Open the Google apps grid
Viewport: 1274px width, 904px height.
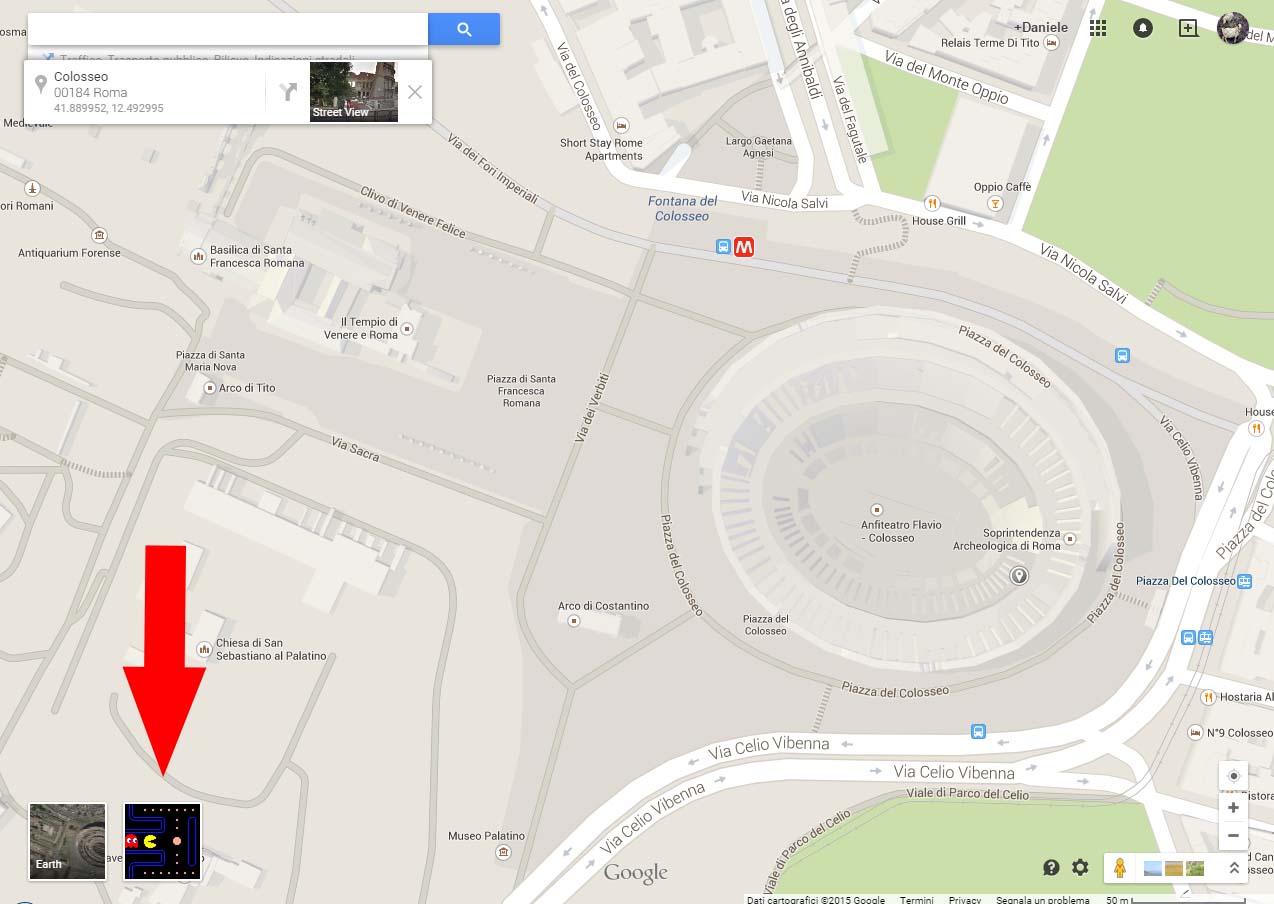pyautogui.click(x=1098, y=28)
